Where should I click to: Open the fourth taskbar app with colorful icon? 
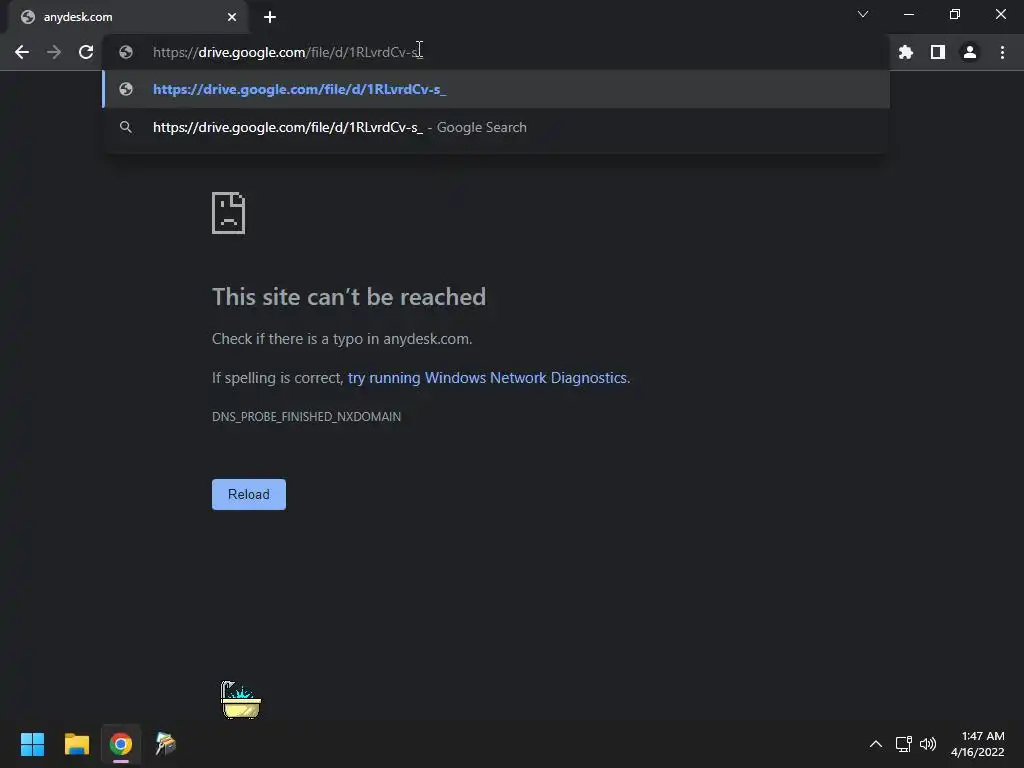pyautogui.click(x=165, y=744)
